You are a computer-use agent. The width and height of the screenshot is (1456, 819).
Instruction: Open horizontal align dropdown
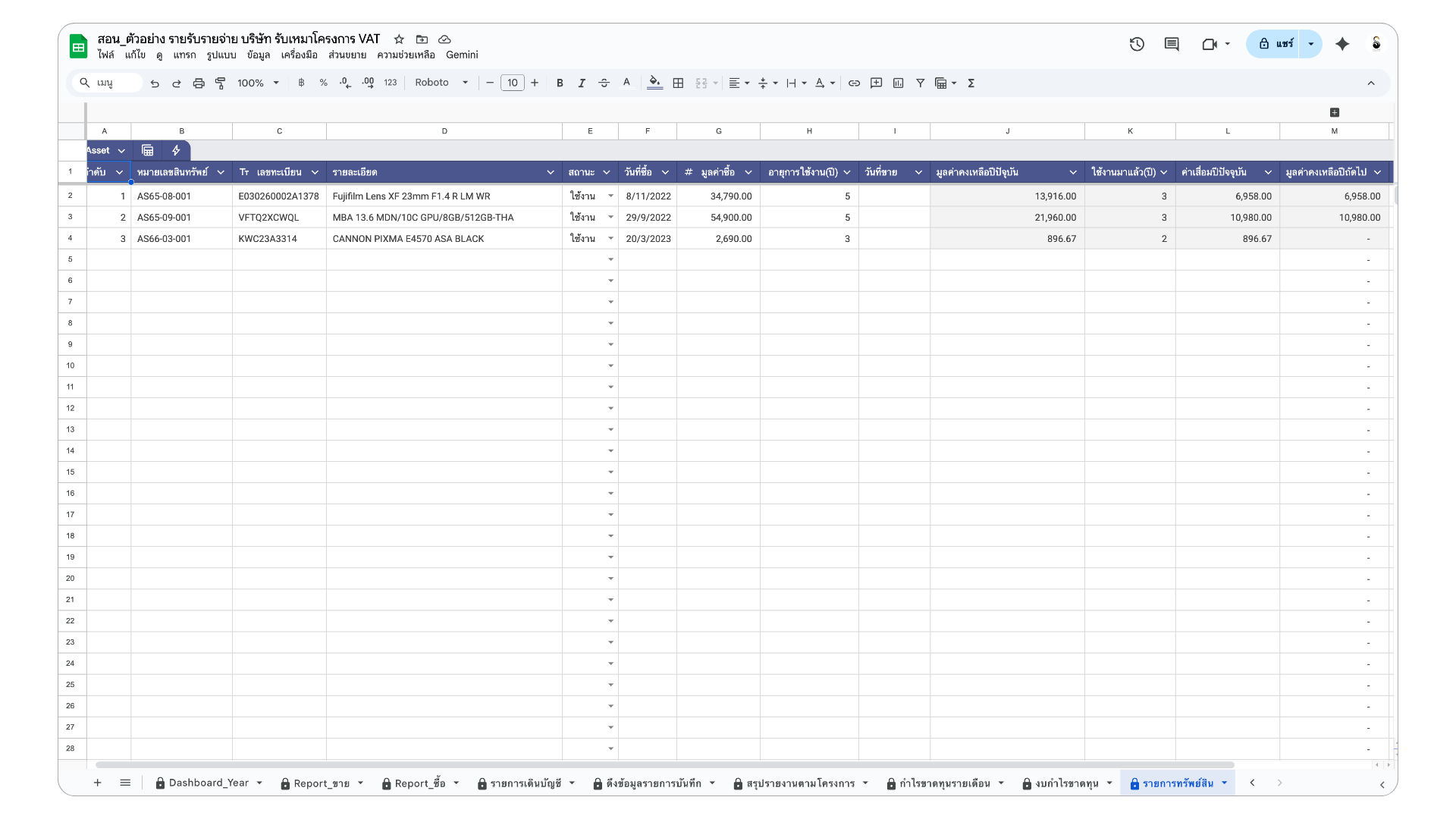739,83
